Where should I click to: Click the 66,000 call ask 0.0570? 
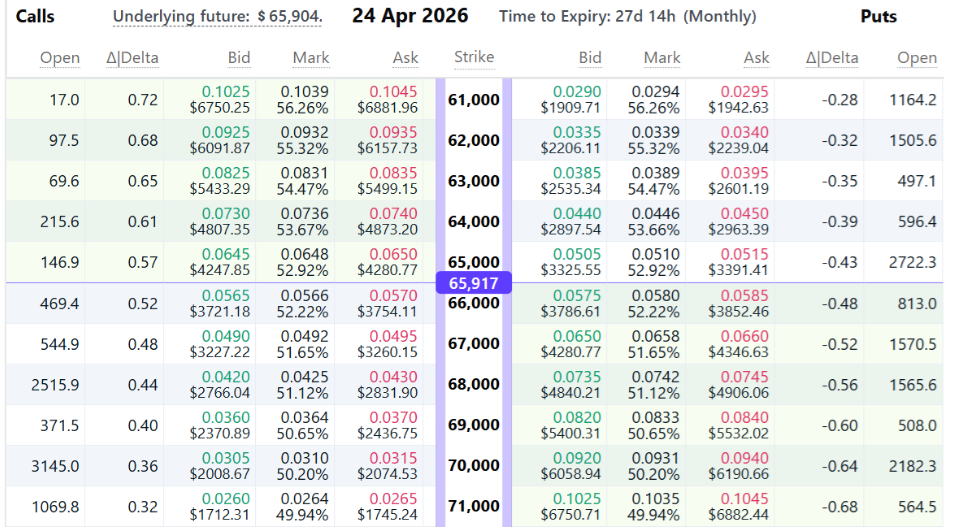[x=394, y=295]
